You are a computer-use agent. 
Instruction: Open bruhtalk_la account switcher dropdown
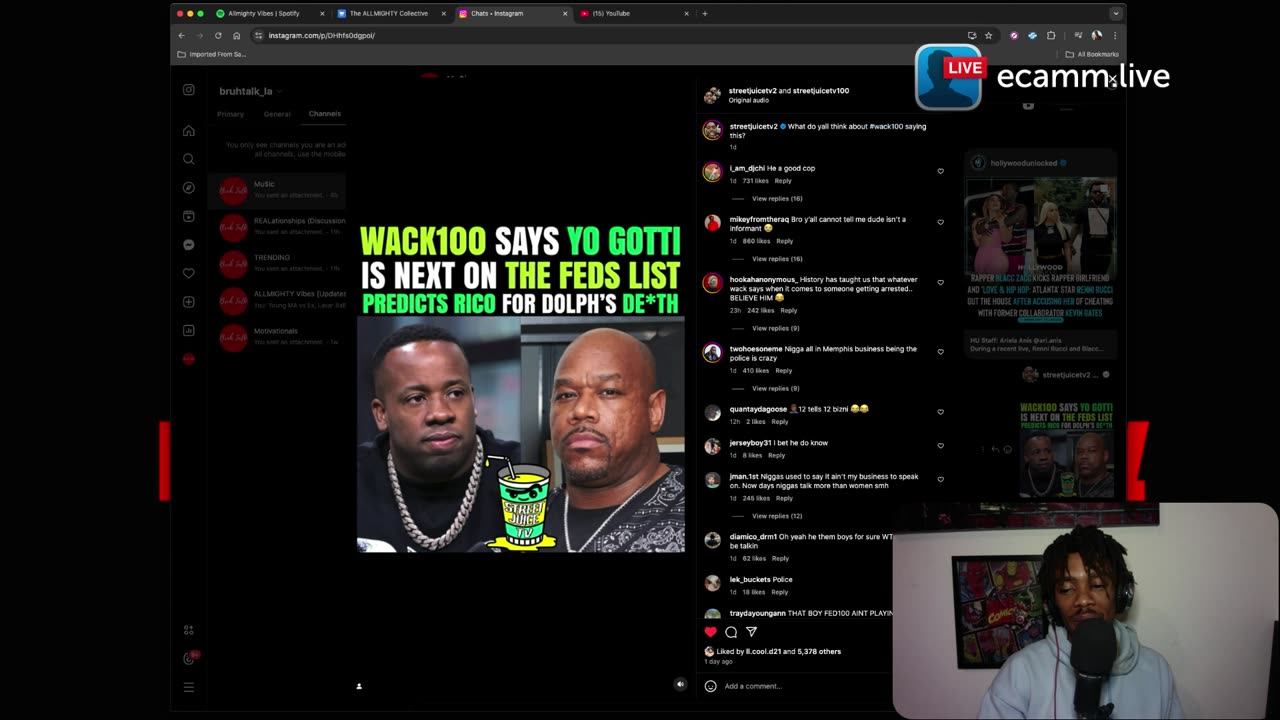[251, 91]
